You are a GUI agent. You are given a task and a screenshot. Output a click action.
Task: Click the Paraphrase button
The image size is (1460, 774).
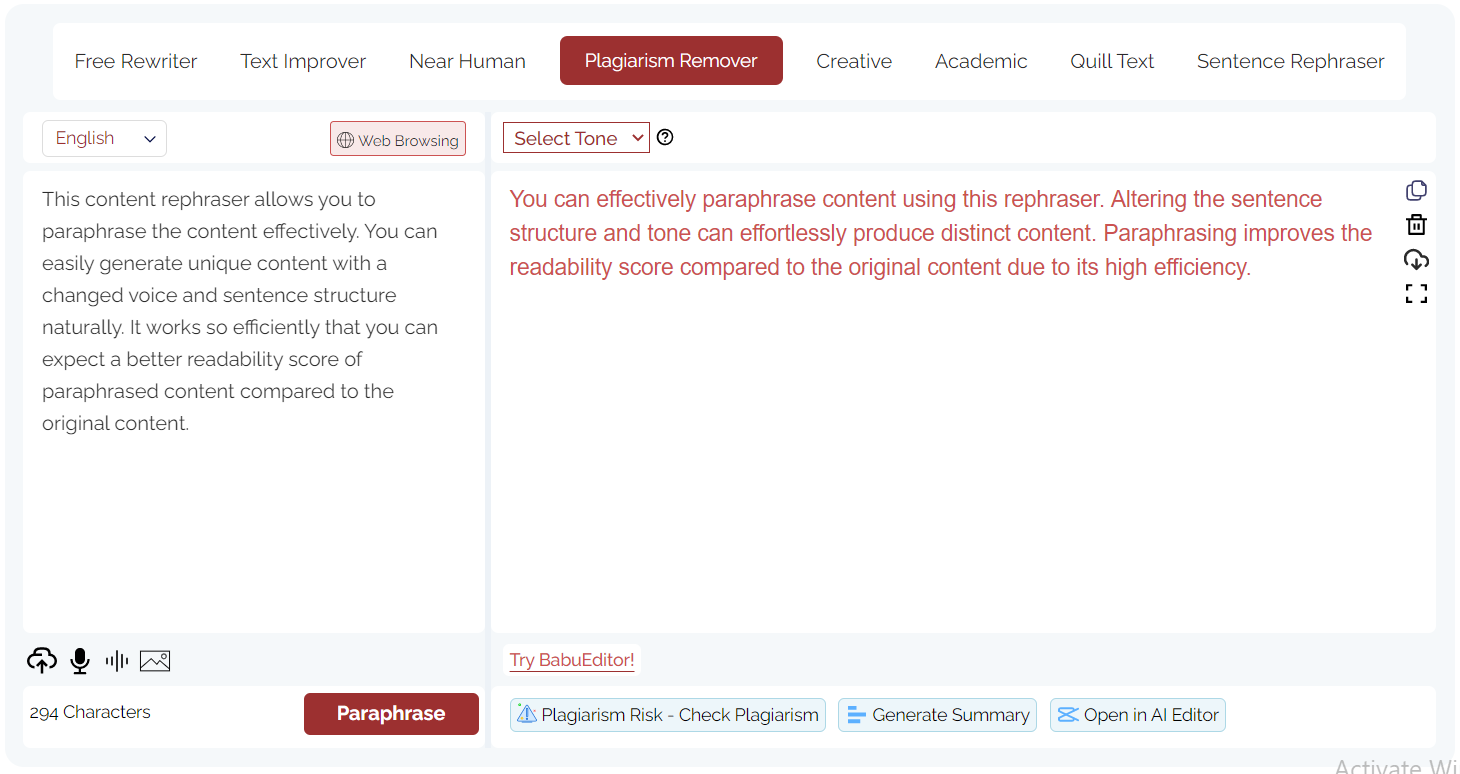tap(391, 713)
